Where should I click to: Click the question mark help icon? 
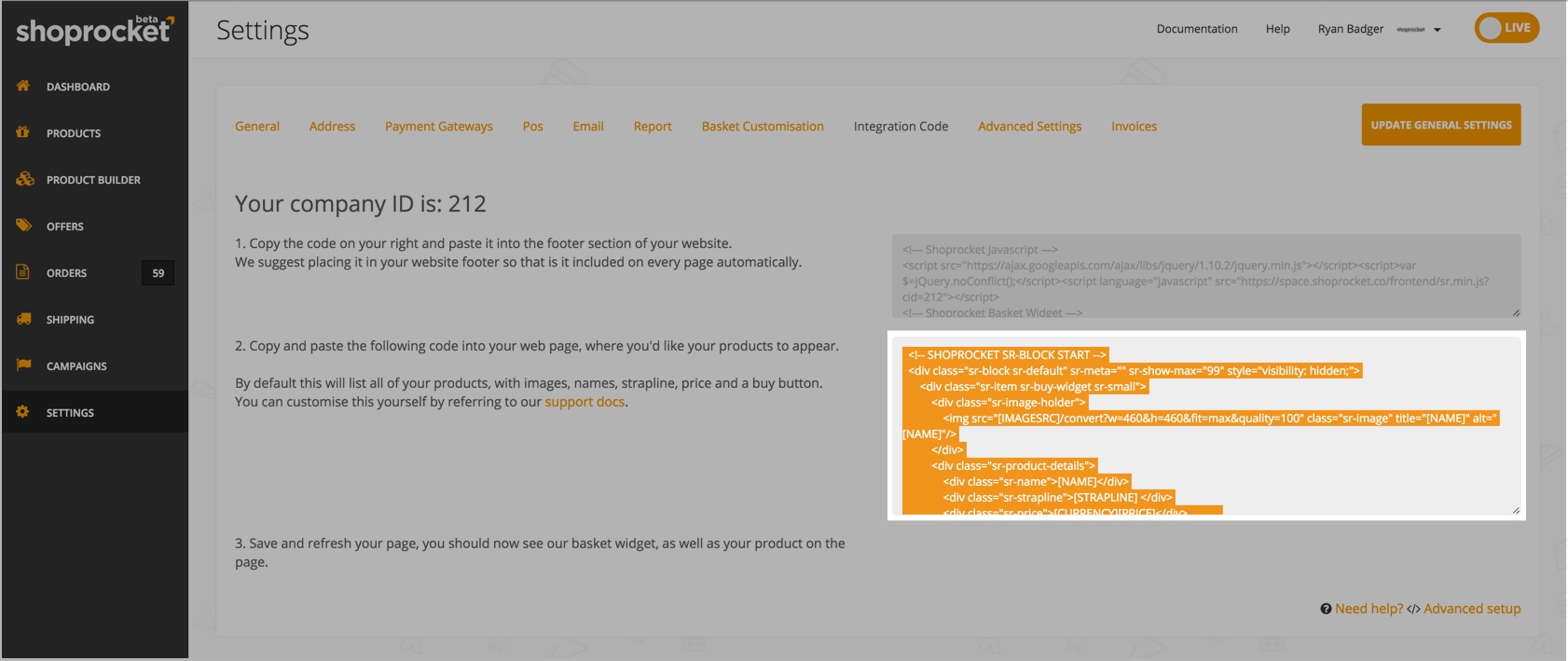[x=1326, y=609]
